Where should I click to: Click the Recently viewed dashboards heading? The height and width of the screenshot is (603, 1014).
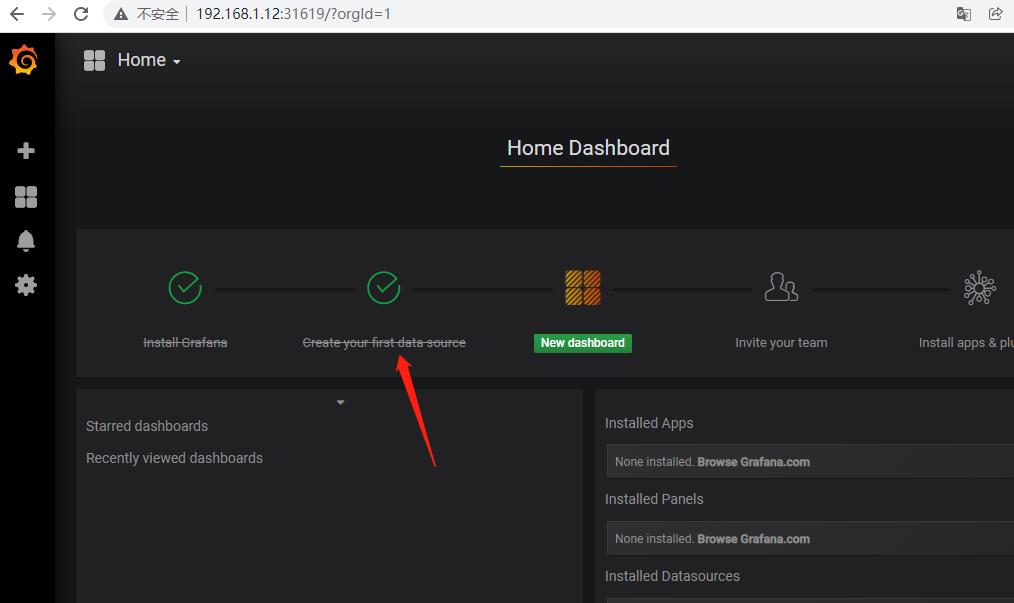[x=175, y=458]
